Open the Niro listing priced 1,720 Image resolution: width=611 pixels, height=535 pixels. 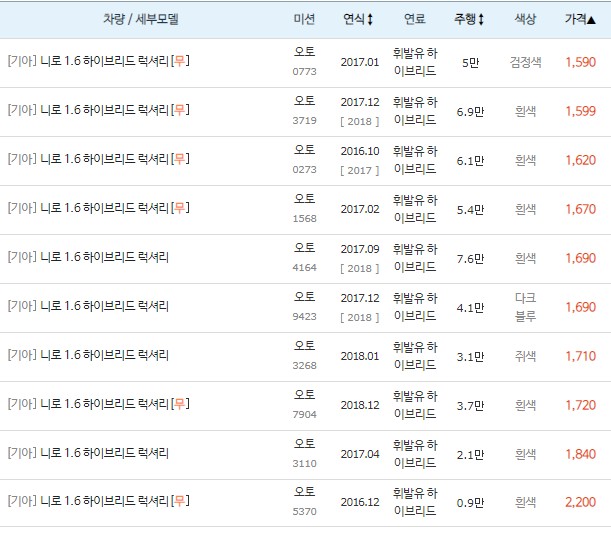99,404
